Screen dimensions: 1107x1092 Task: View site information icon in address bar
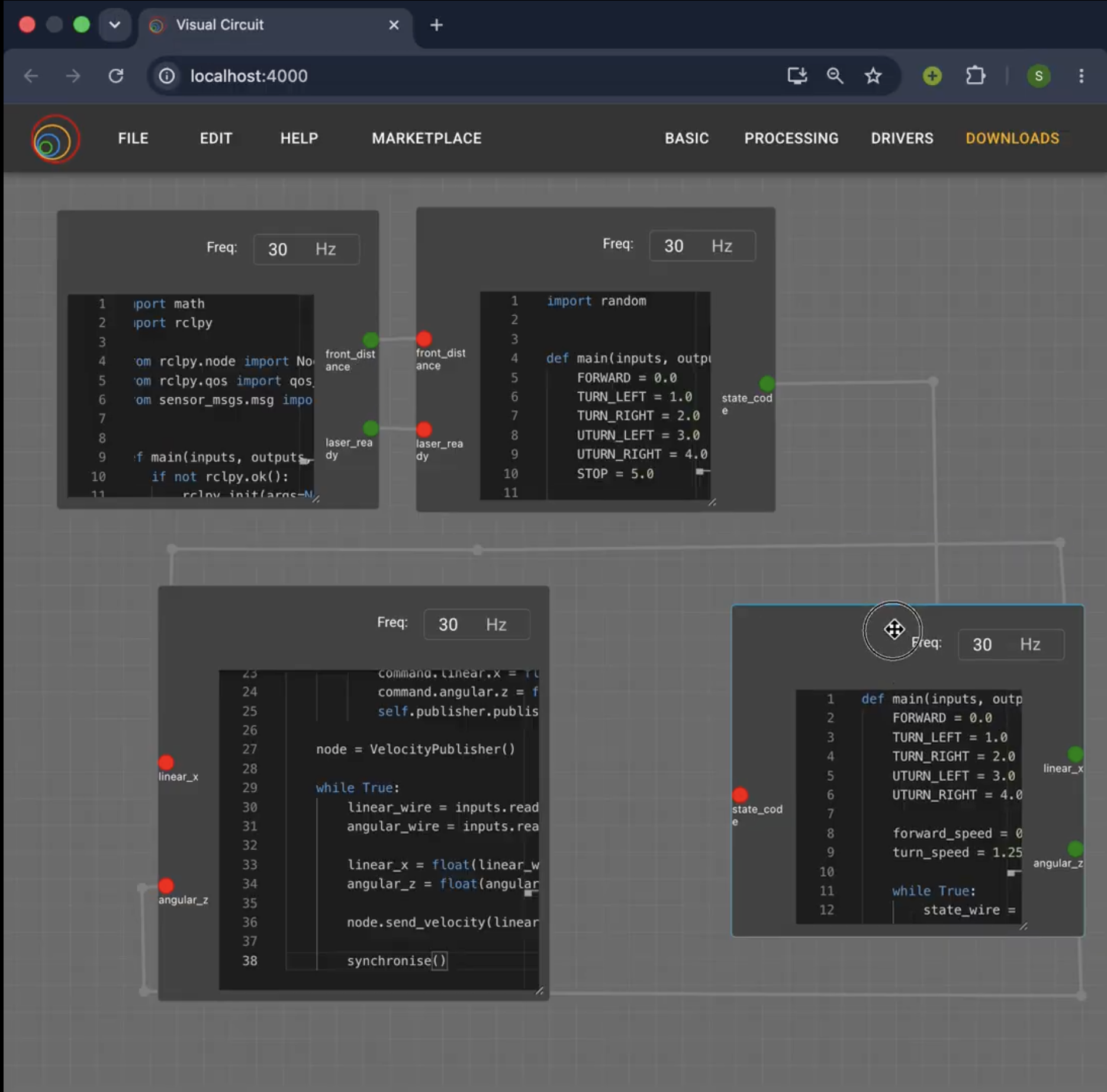[167, 76]
